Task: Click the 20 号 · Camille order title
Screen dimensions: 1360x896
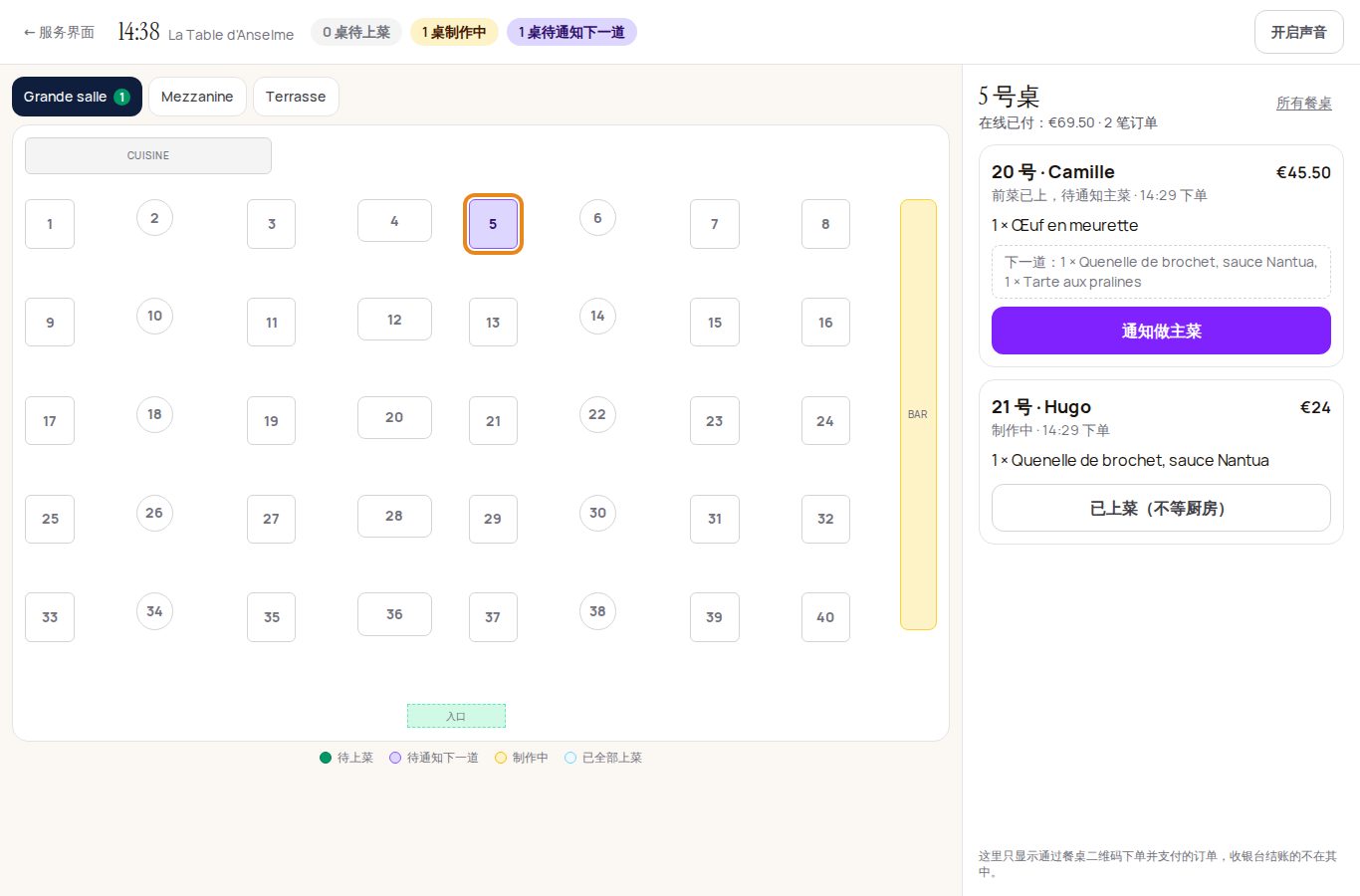Action: click(1053, 172)
